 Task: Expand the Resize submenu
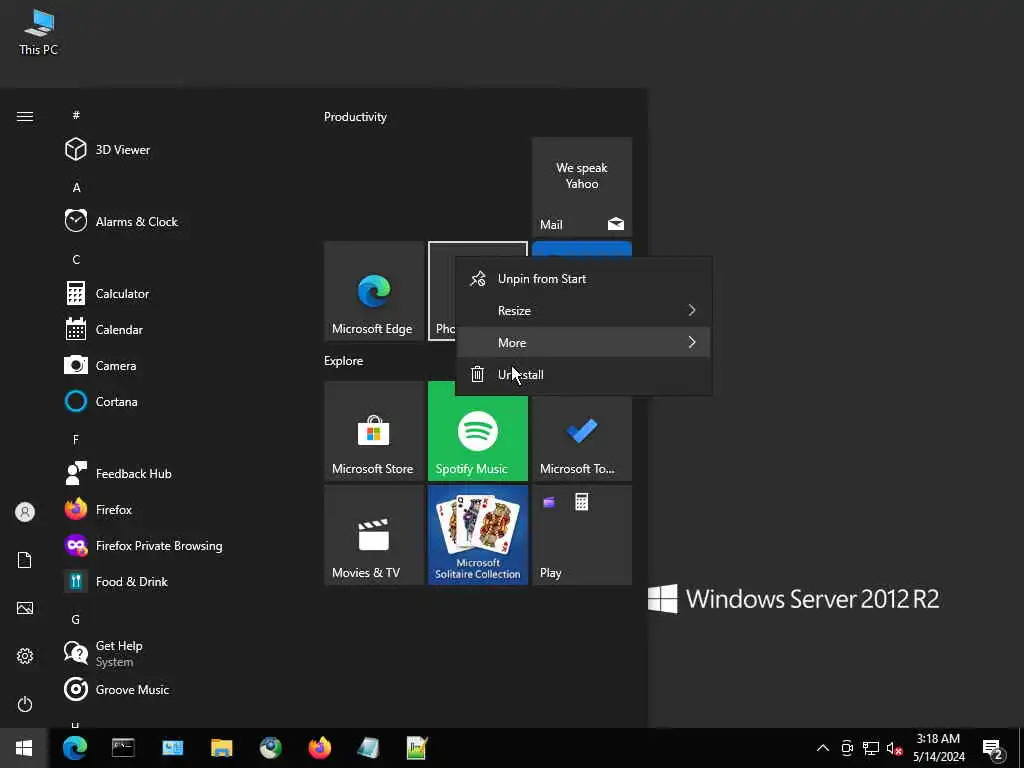[583, 311]
